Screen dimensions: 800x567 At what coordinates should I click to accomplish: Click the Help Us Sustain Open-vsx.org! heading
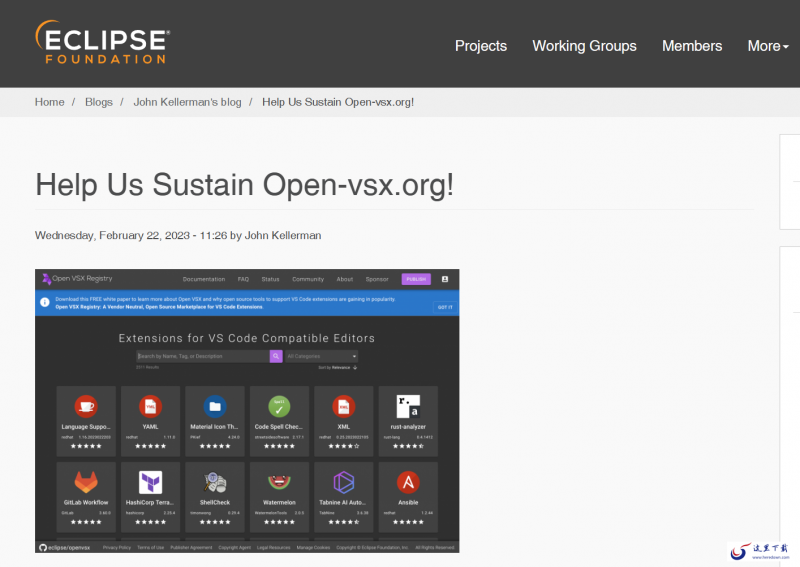coord(244,185)
